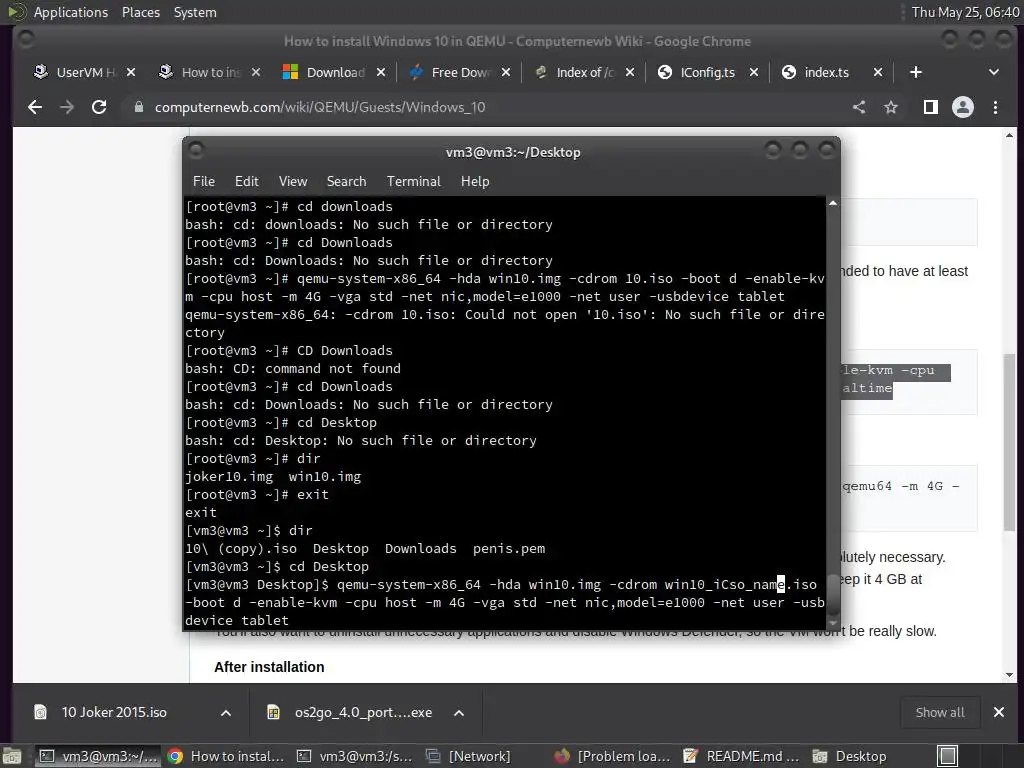1024x768 pixels.
Task: Open terminal Search menu
Action: tap(346, 182)
